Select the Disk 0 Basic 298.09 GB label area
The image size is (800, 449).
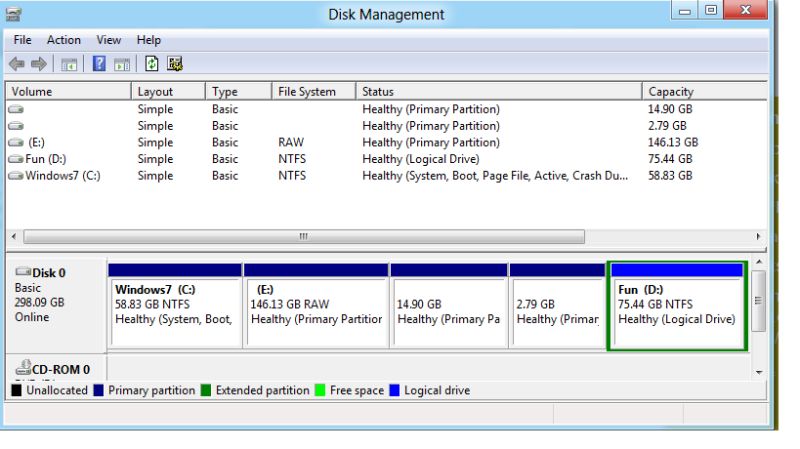56,305
